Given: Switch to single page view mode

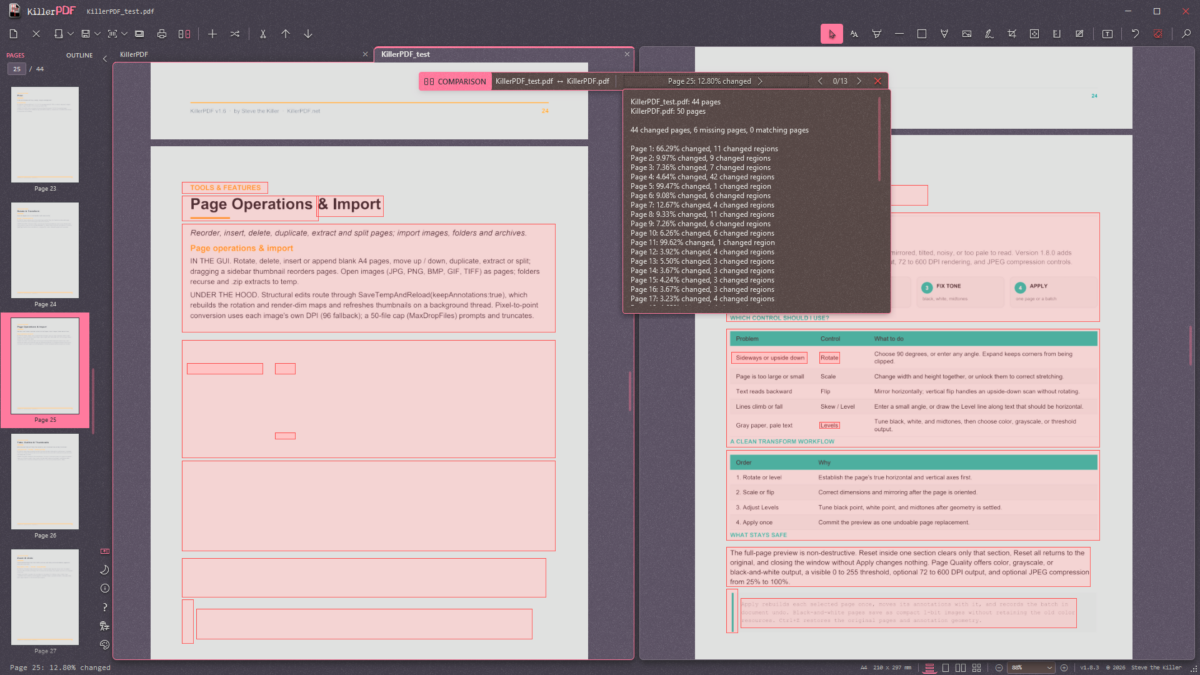Looking at the screenshot, I should click(946, 667).
